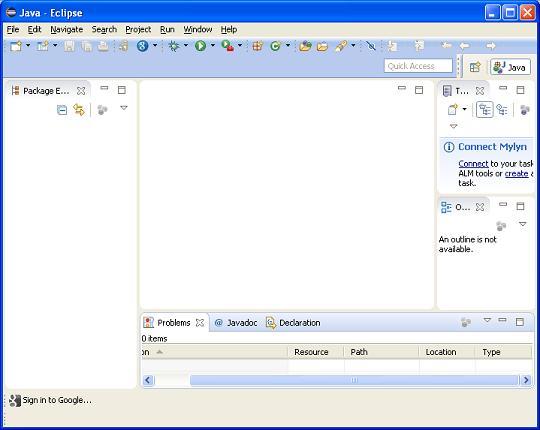Click the Debug bug icon
Image resolution: width=540 pixels, height=430 pixels.
pos(174,46)
